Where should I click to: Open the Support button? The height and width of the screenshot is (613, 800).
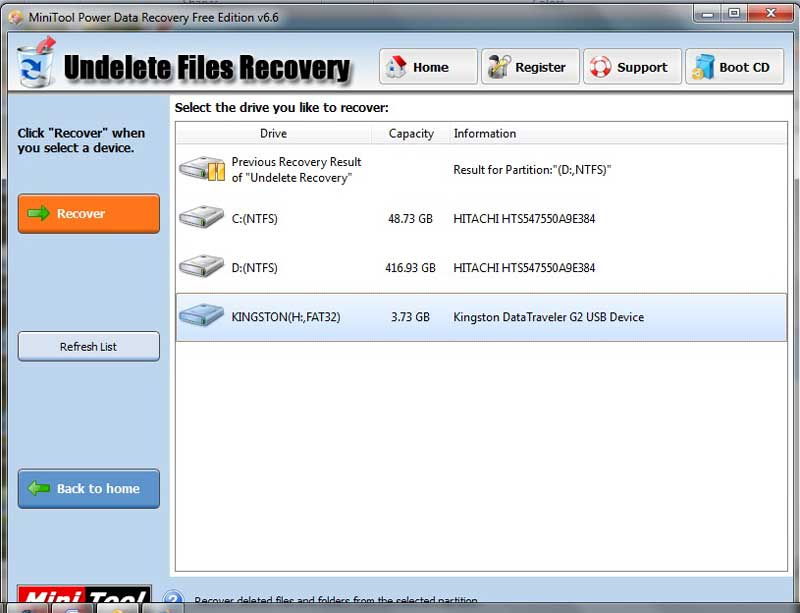point(632,67)
